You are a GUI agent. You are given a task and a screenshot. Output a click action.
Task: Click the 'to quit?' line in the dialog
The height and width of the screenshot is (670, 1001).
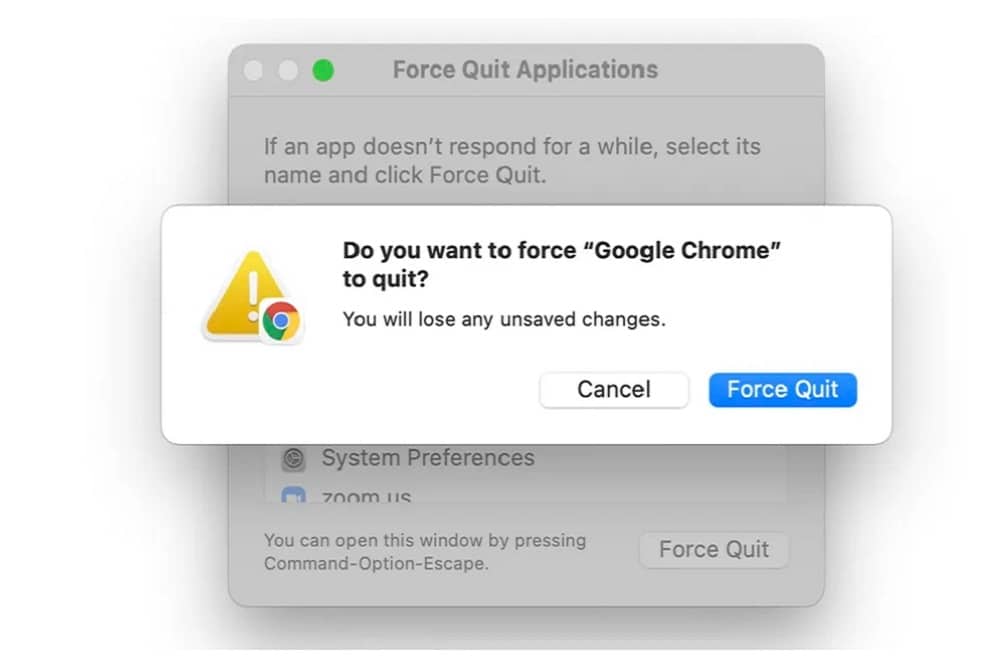(x=385, y=282)
